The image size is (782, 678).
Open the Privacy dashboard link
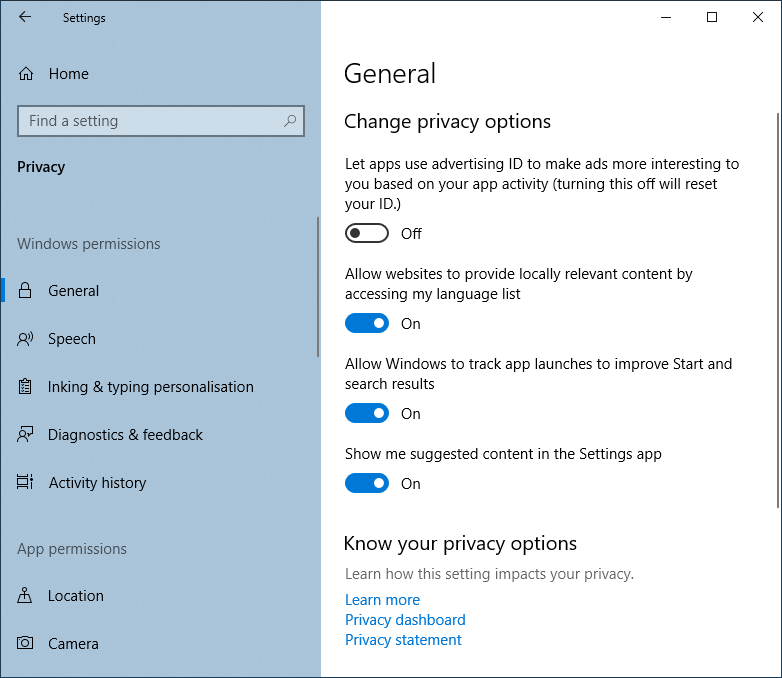click(405, 620)
